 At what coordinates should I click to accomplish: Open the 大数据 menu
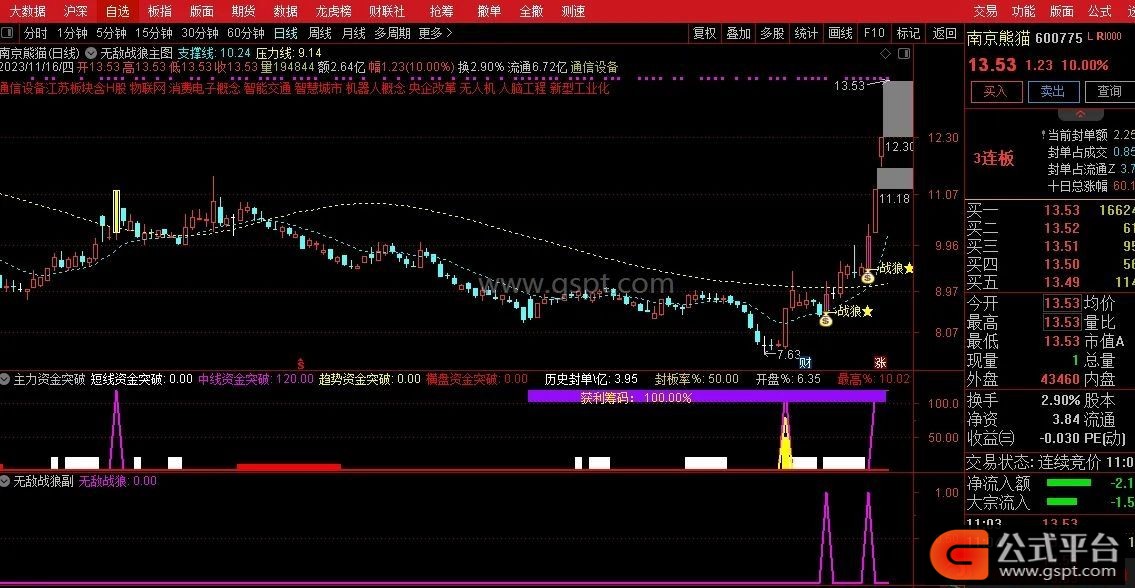pos(27,11)
